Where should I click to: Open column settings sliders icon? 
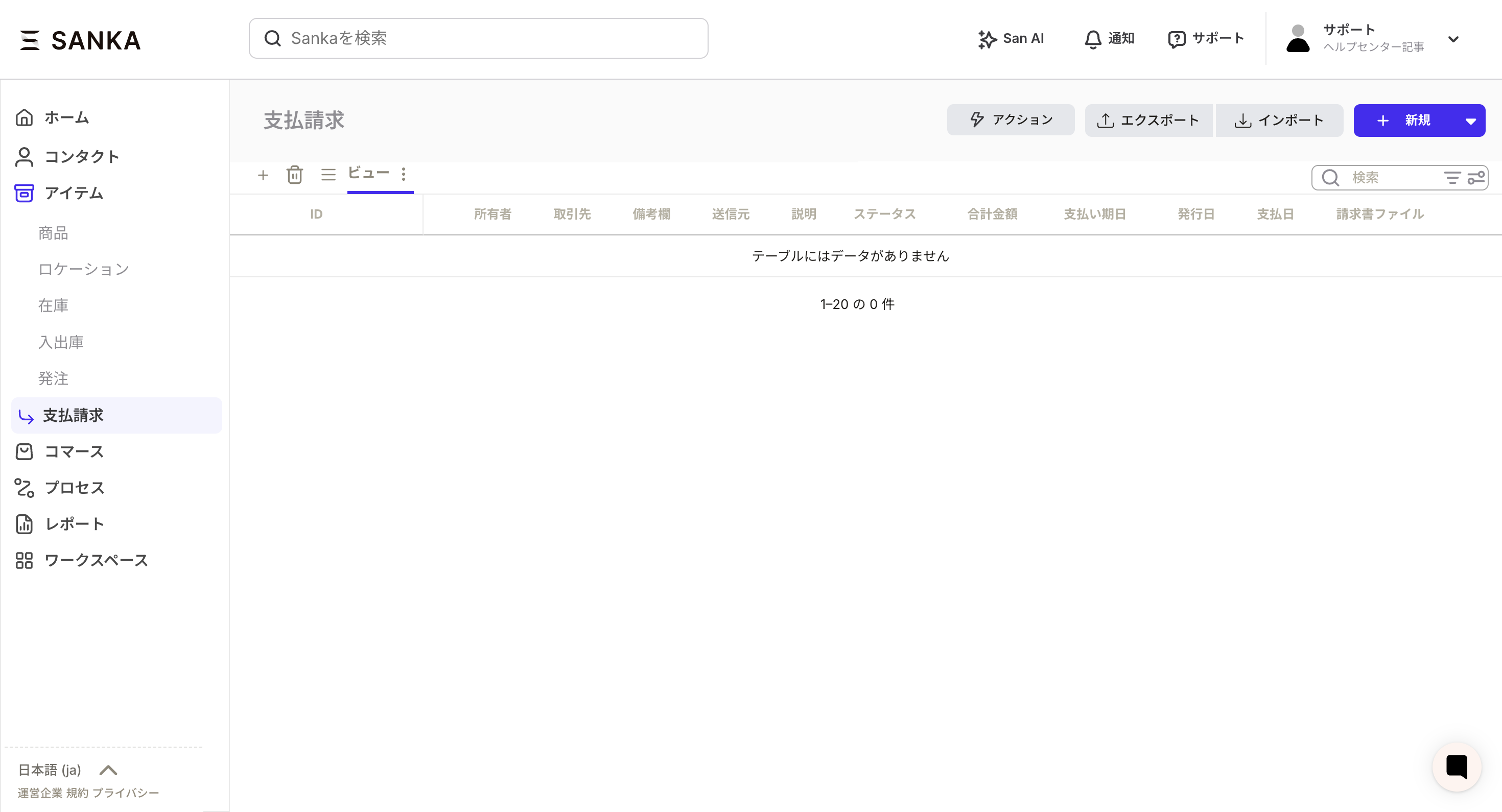[1476, 178]
